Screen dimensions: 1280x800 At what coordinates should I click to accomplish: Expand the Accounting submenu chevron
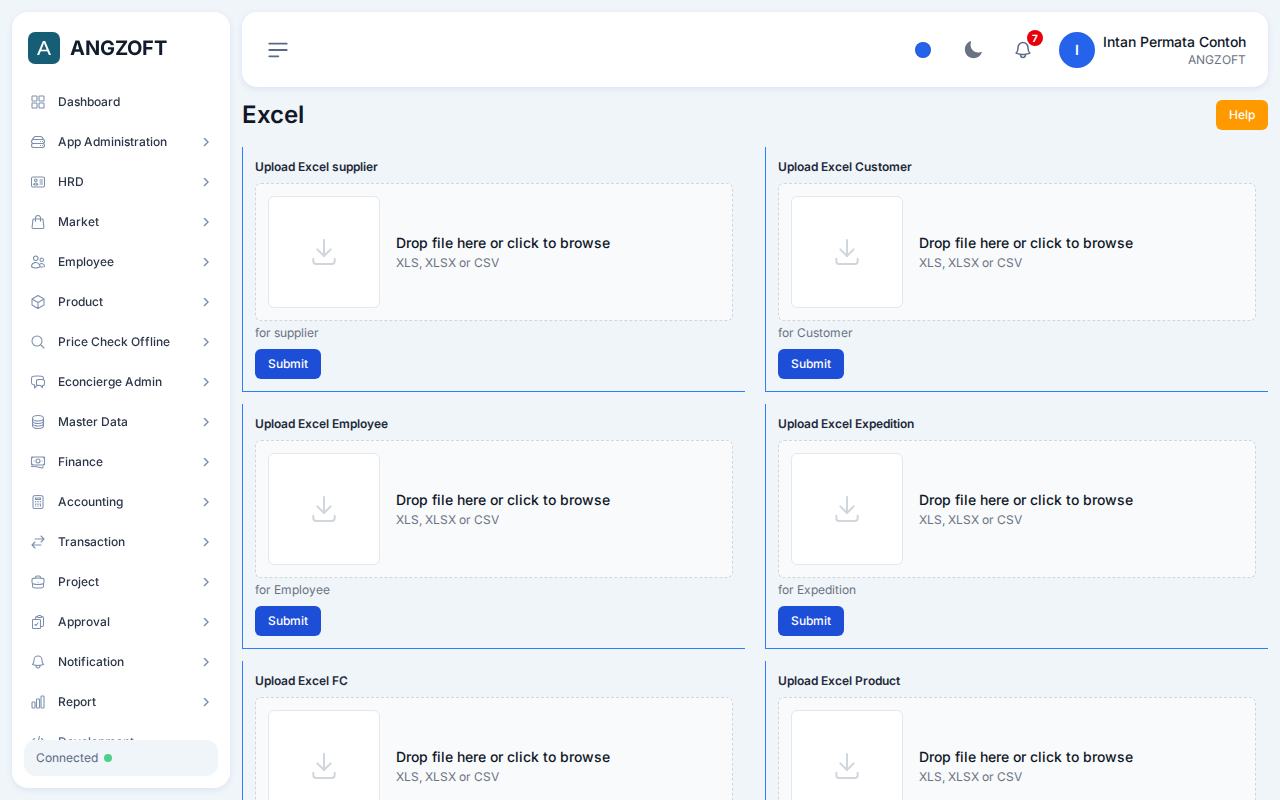(206, 502)
